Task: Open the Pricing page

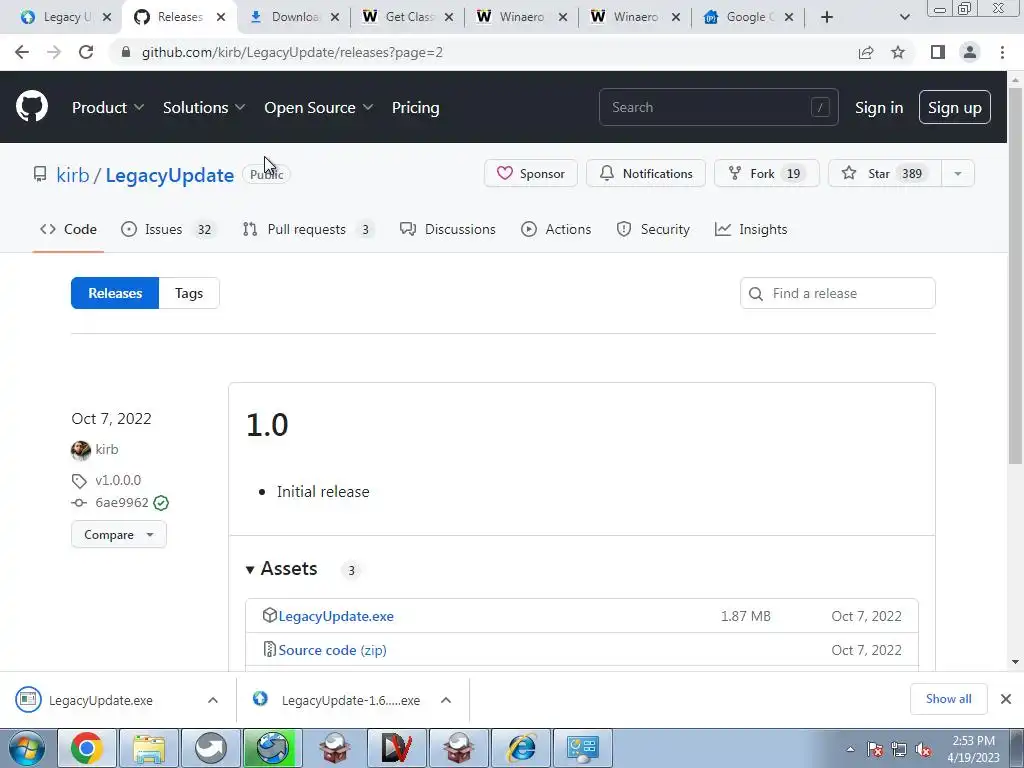Action: click(415, 107)
